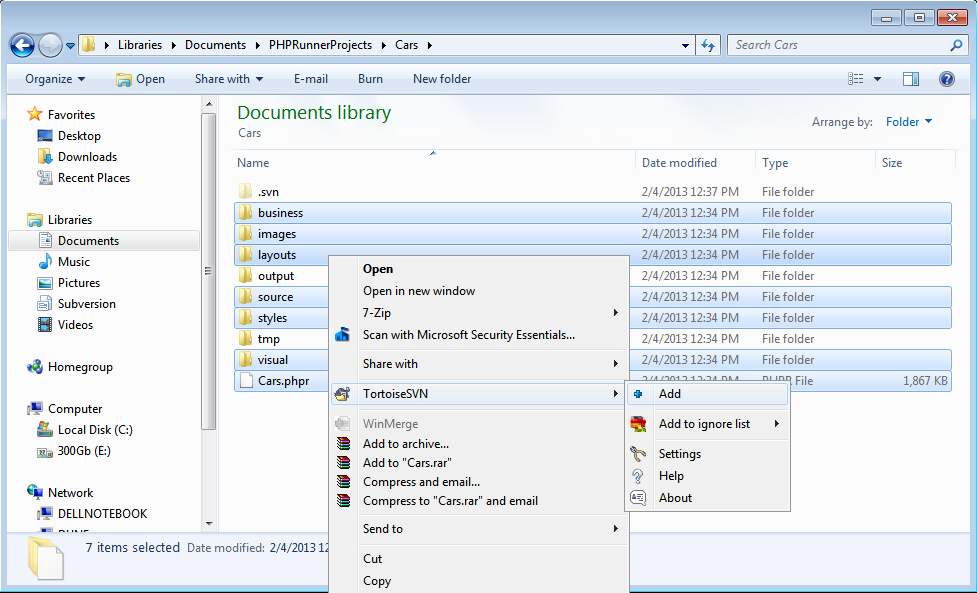Open the Arrange by Folder dropdown
Screen dimensions: 977x593
(x=909, y=122)
